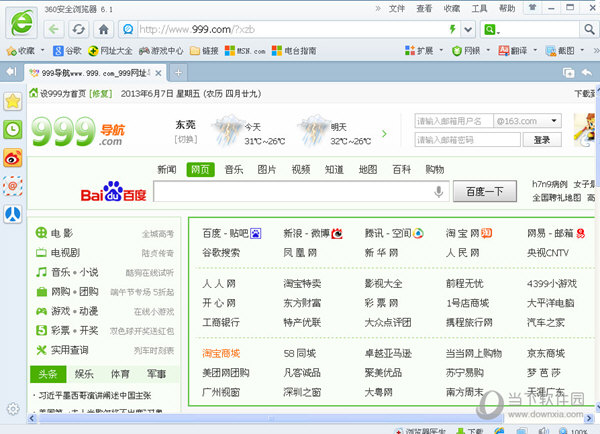Click the 电视剧 TV category icon
This screenshot has width=600, height=434.
click(41, 252)
